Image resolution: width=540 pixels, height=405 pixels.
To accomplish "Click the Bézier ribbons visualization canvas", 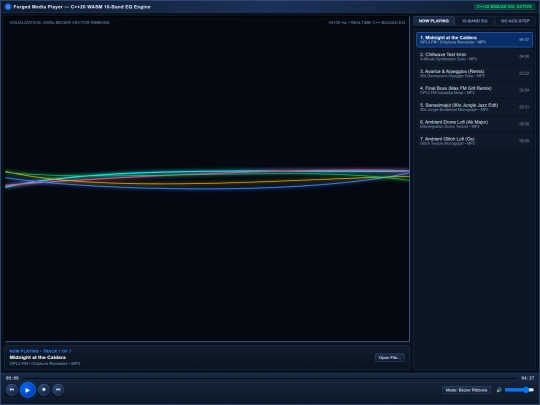I will [207, 179].
